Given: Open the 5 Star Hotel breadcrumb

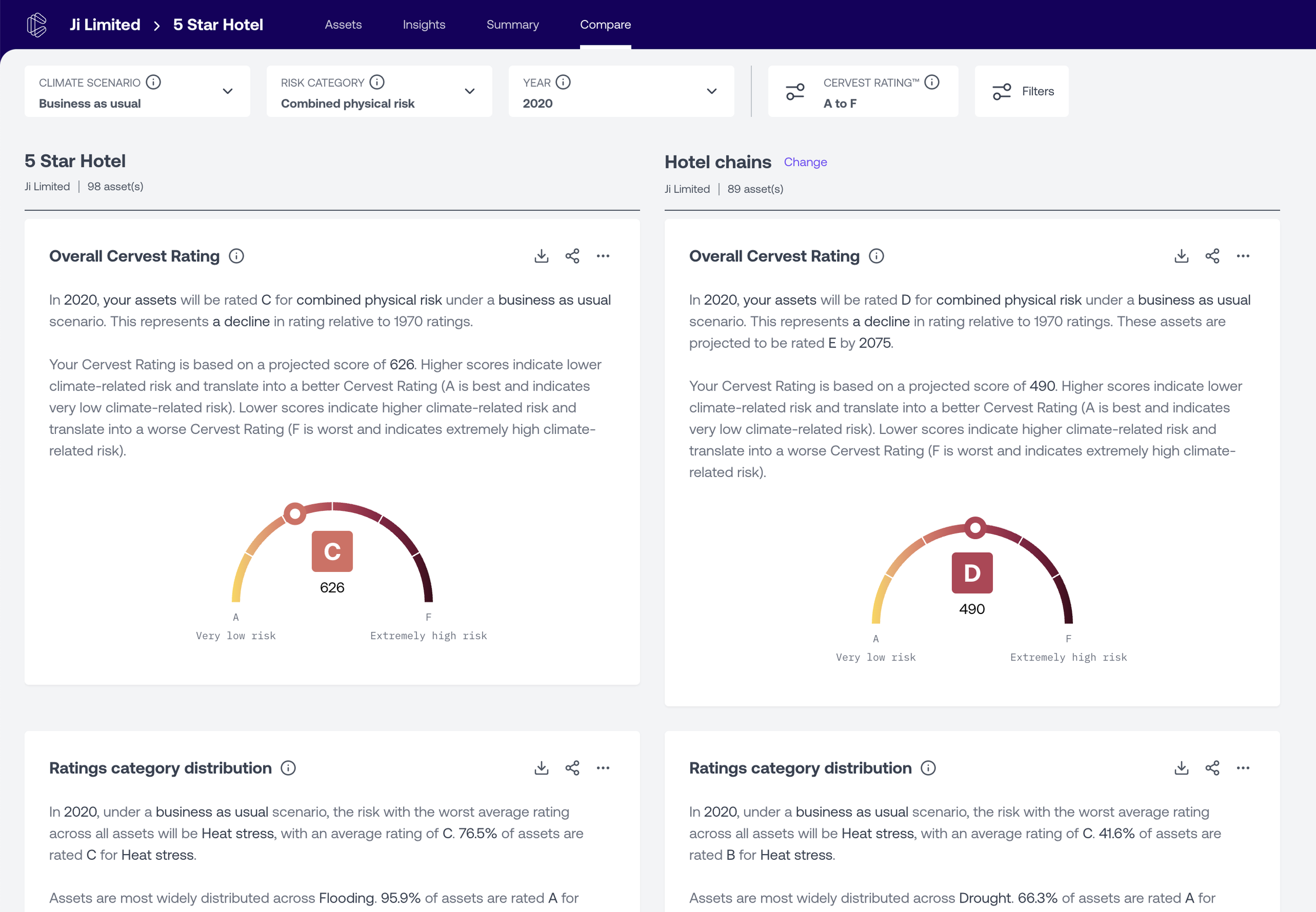Looking at the screenshot, I should click(x=218, y=25).
